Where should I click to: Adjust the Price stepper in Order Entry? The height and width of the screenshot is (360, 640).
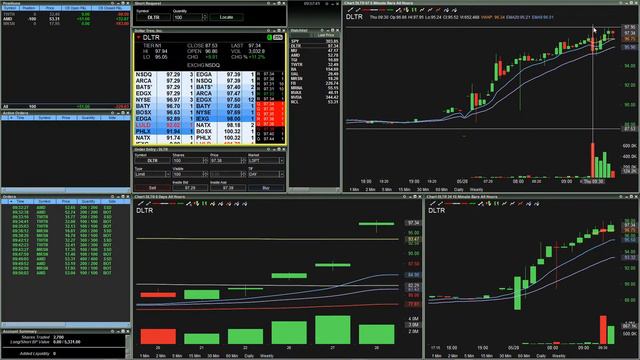[243, 161]
